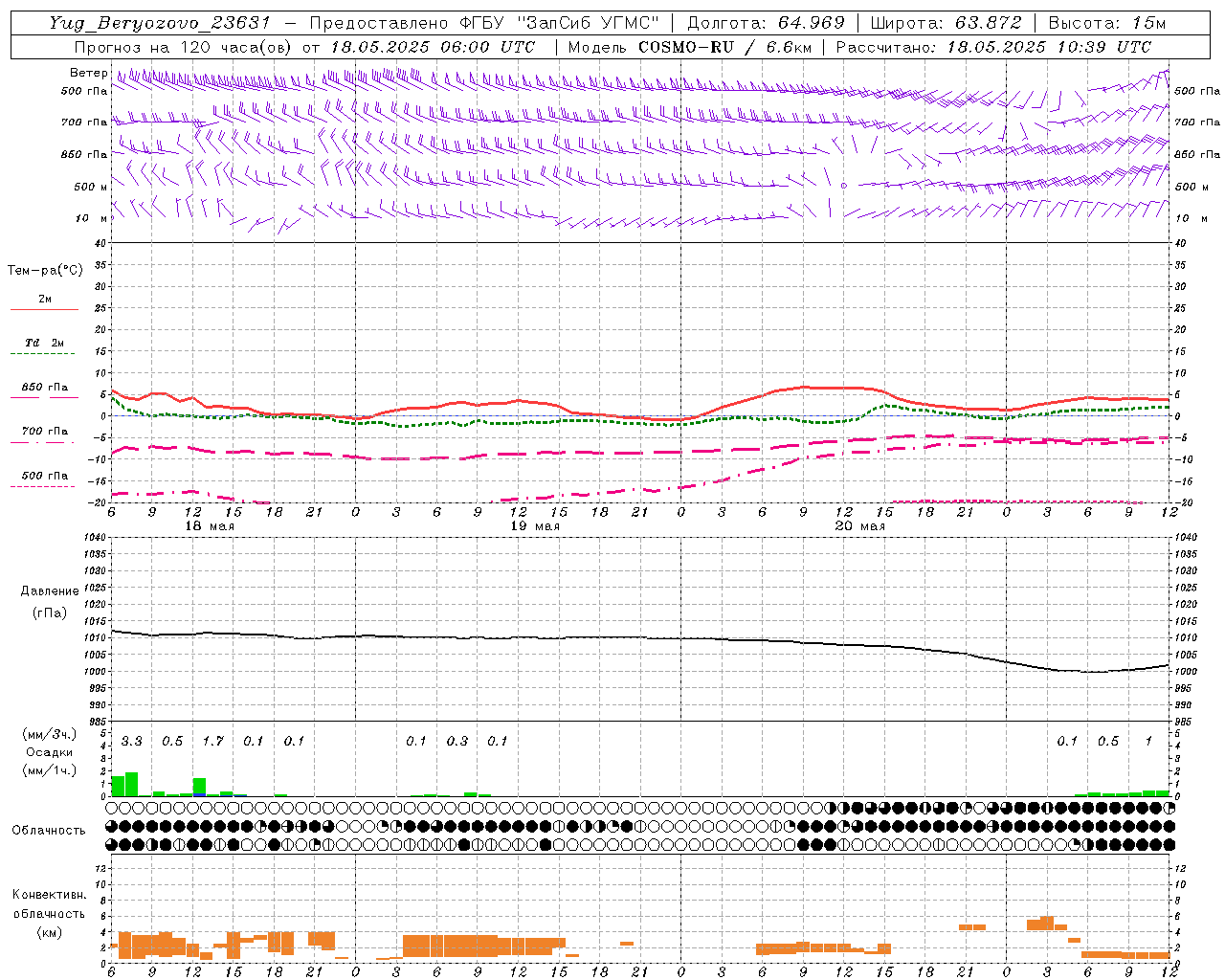The image size is (1225, 980).
Task: Click the '18 мая' date label
Action: [209, 526]
